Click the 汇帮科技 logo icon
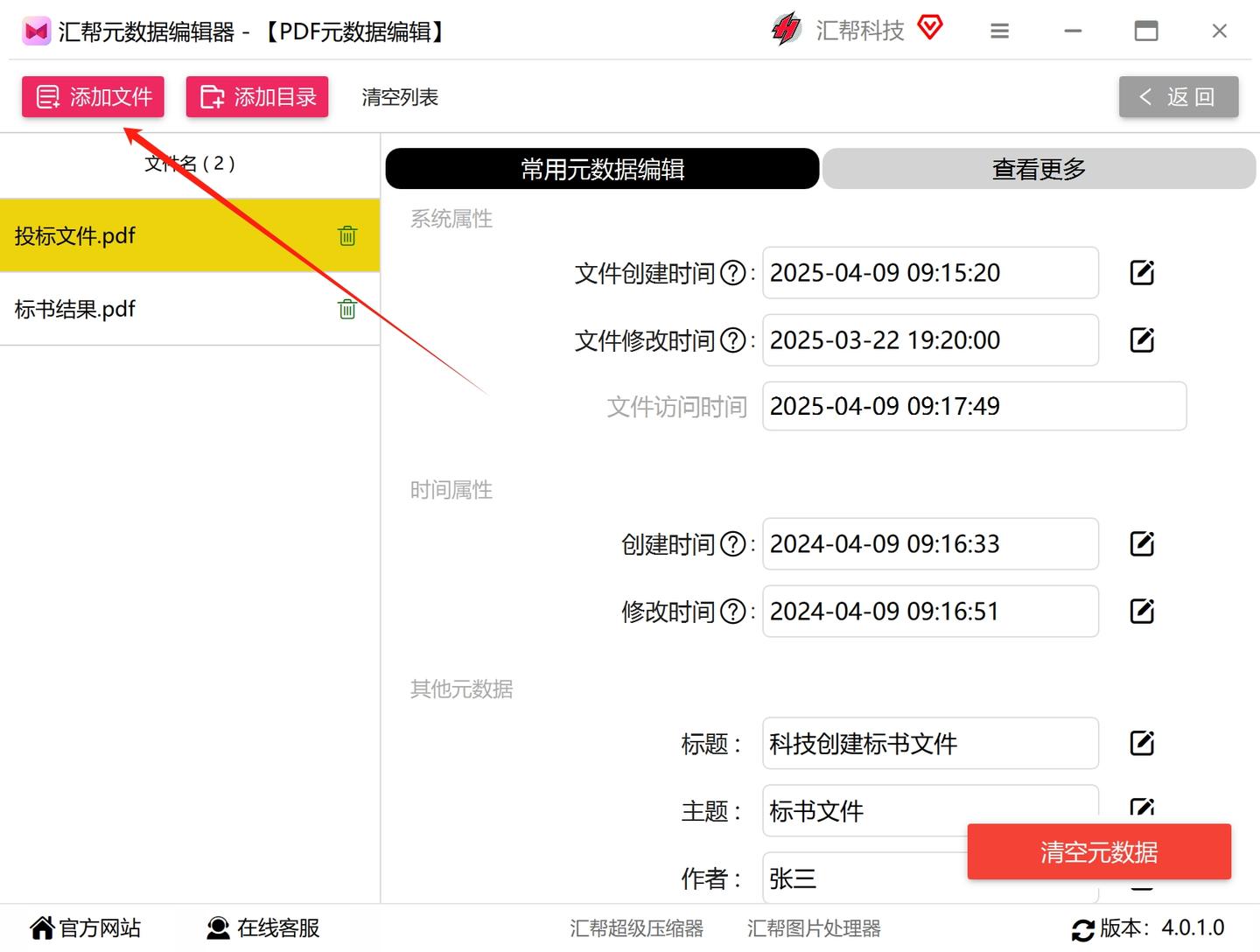Image resolution: width=1260 pixels, height=952 pixels. click(x=786, y=30)
